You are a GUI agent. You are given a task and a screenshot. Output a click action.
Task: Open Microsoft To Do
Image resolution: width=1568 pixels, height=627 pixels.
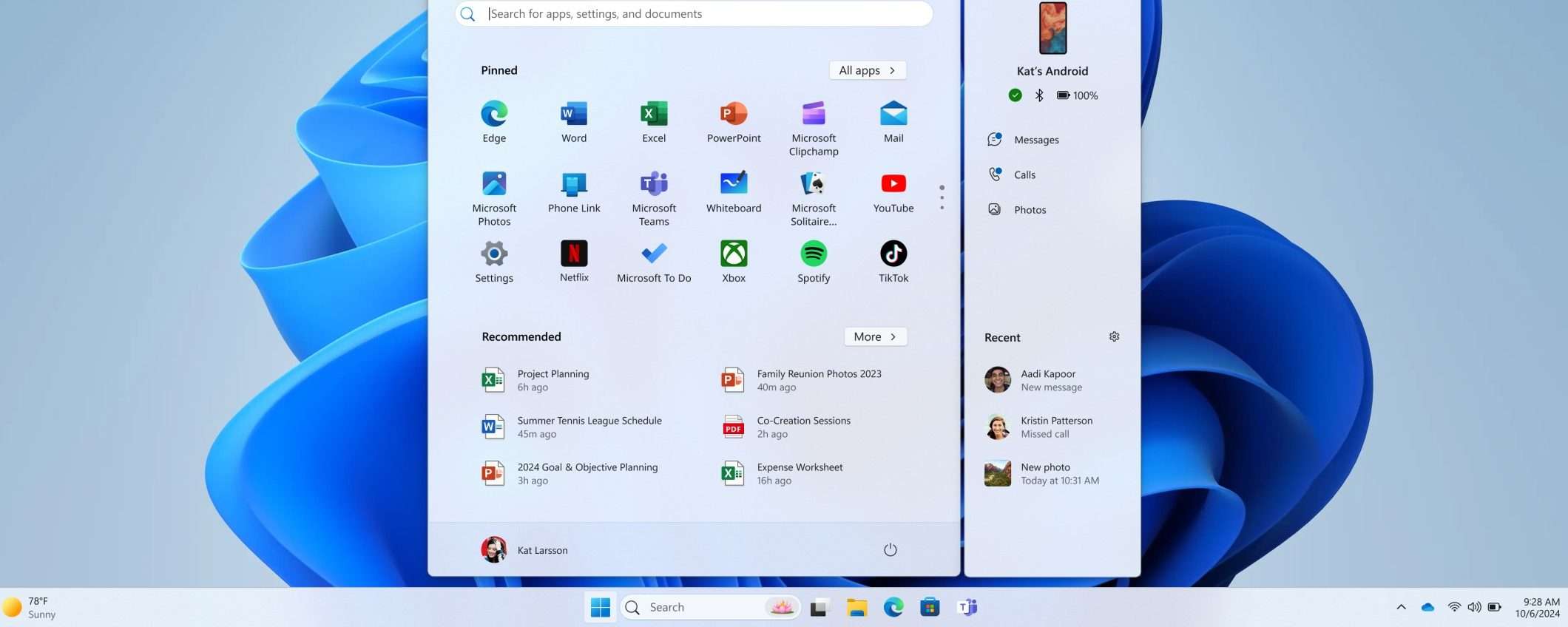(x=654, y=262)
